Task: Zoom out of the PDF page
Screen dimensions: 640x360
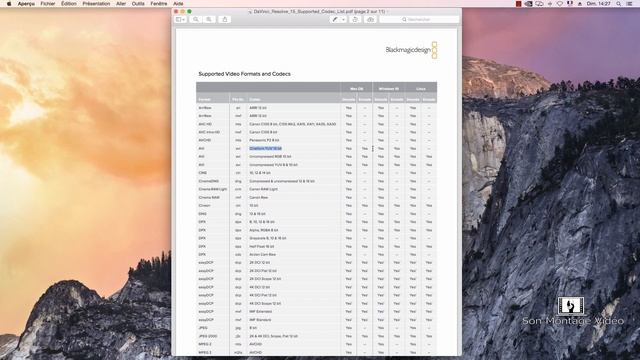Action: pos(196,19)
